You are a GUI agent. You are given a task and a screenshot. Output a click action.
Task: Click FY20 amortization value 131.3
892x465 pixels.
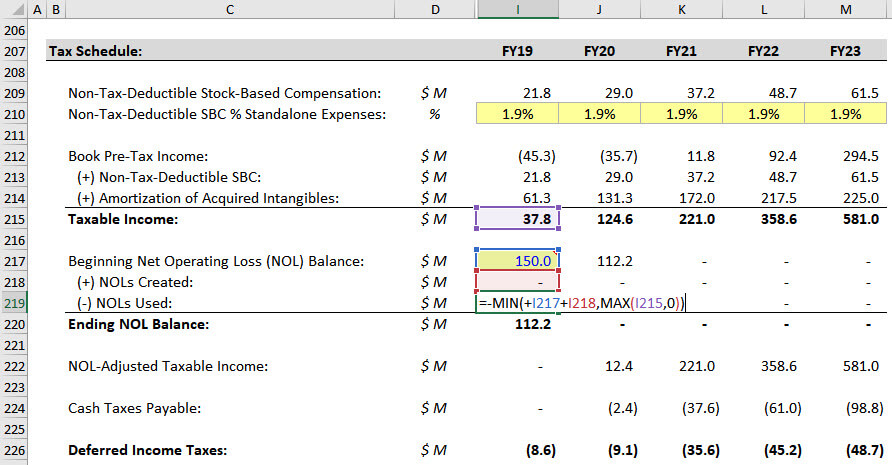click(x=615, y=198)
